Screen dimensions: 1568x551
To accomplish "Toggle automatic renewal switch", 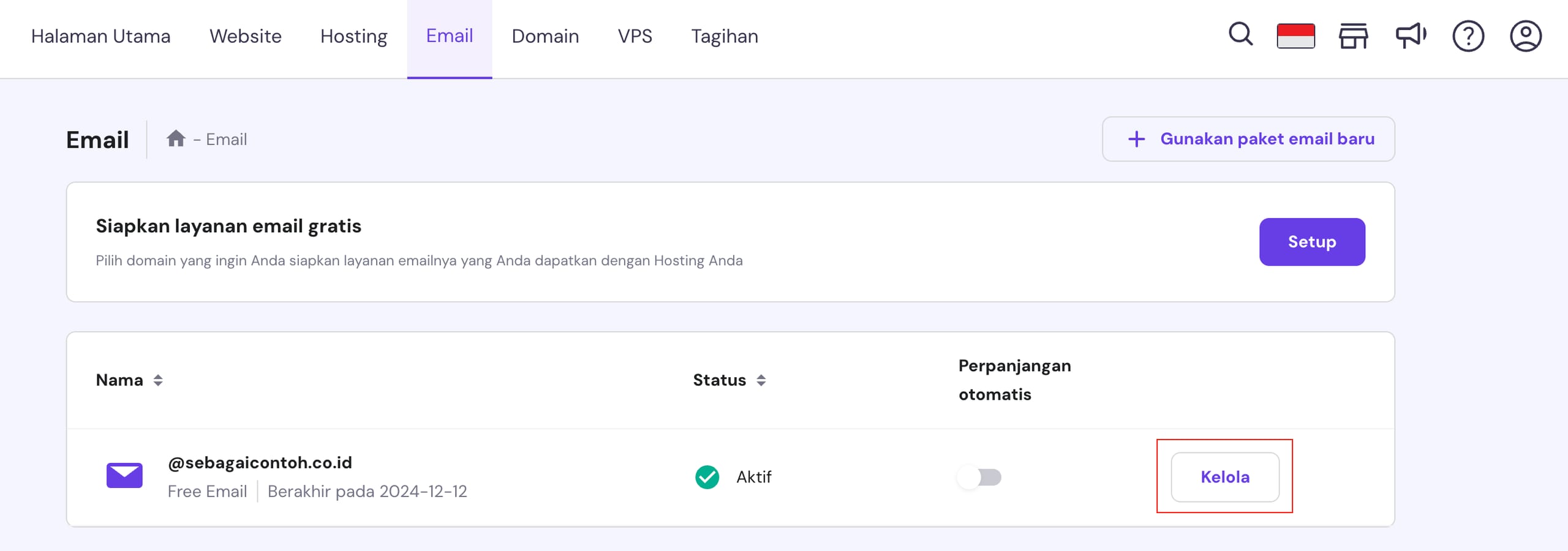I will point(979,477).
